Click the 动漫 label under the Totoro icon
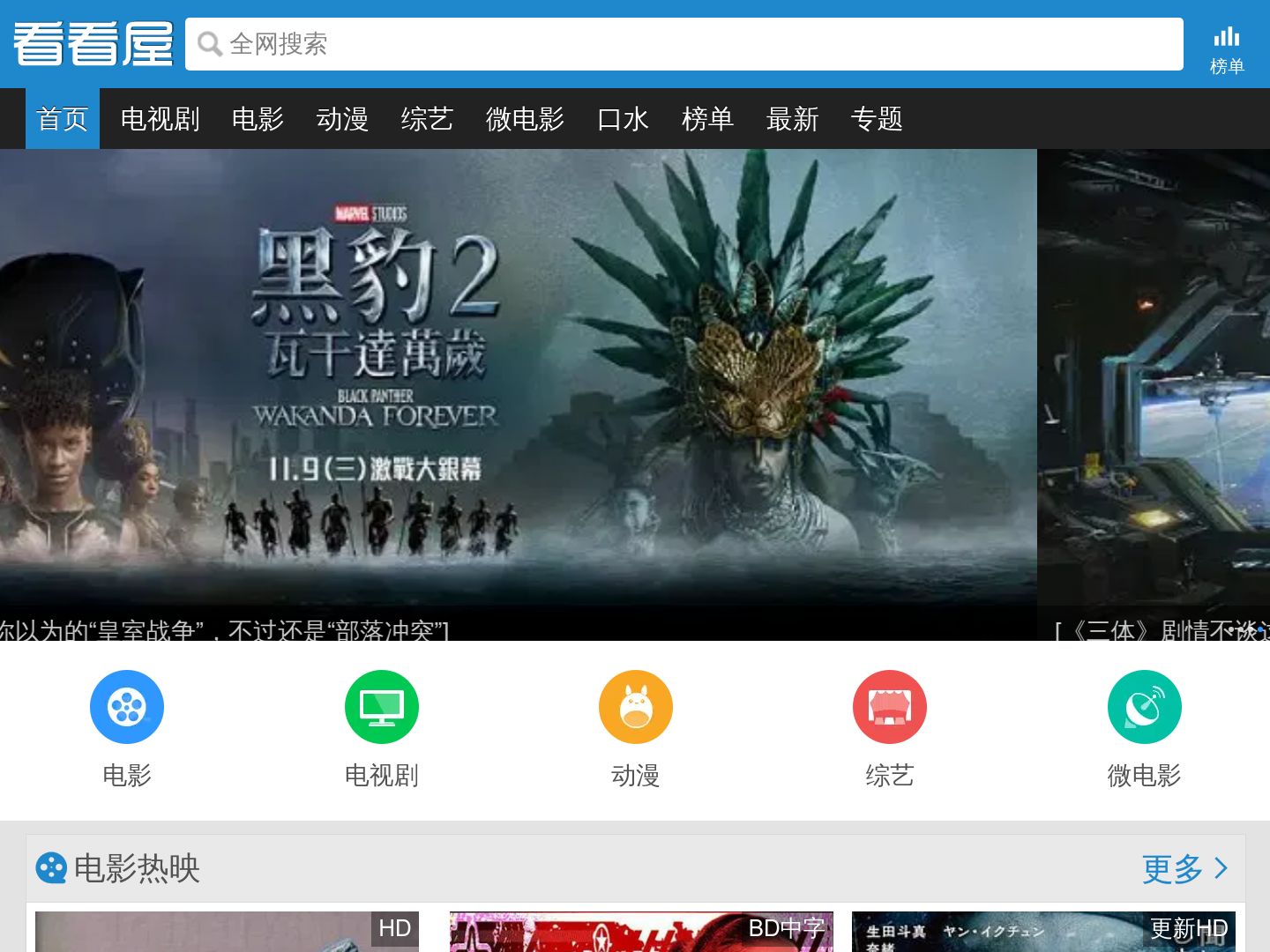1270x952 pixels. click(635, 775)
